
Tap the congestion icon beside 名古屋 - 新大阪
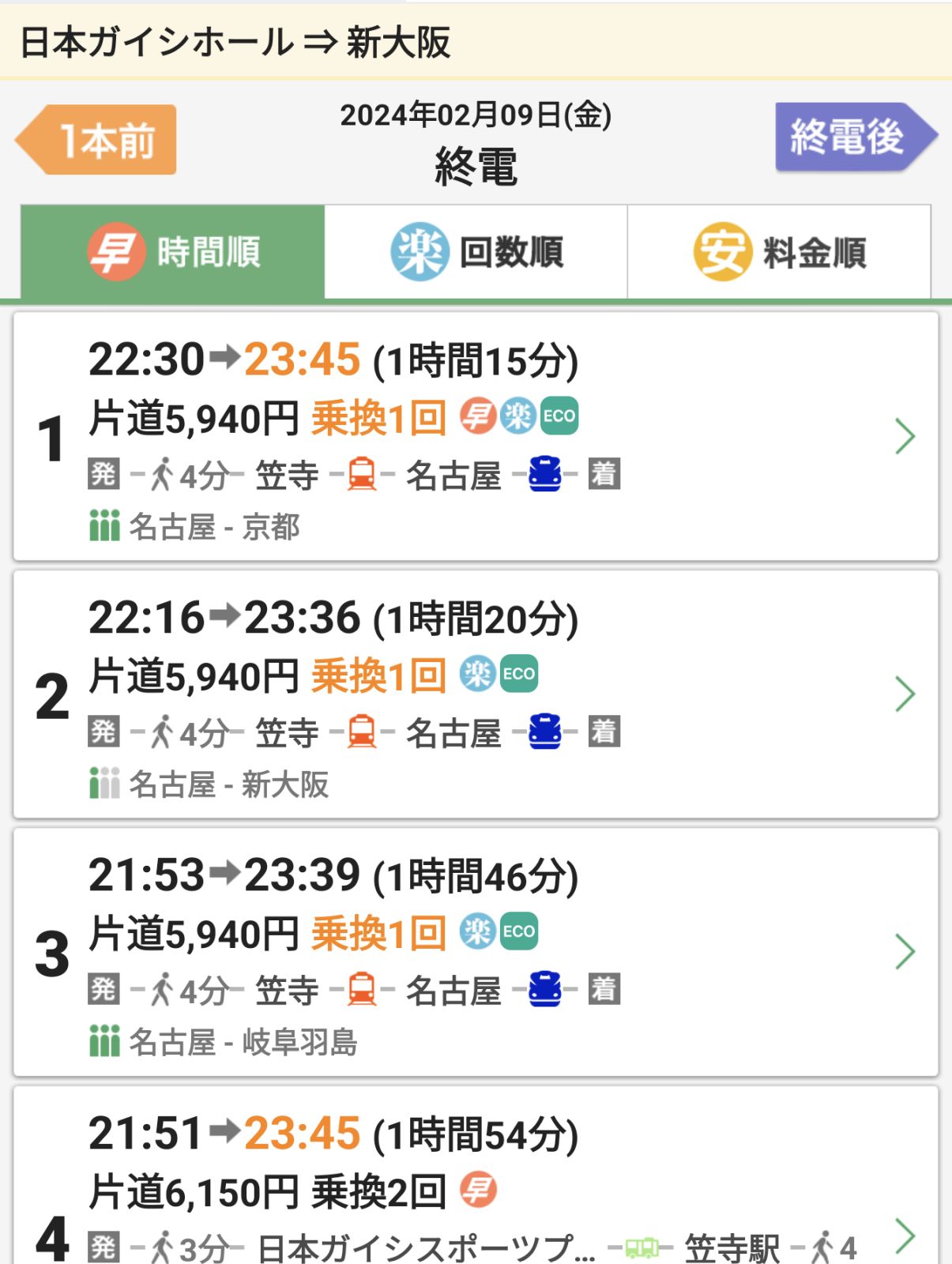104,784
